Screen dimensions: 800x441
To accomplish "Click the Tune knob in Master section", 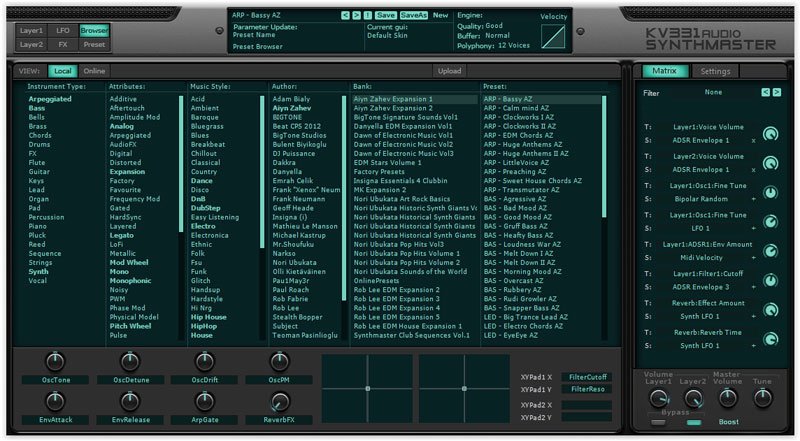I will 762,397.
